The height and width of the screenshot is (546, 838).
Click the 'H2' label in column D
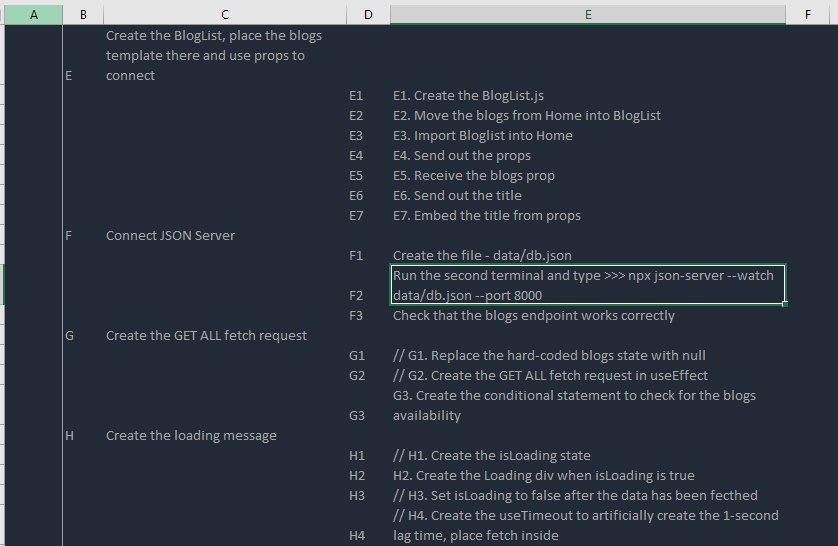357,475
